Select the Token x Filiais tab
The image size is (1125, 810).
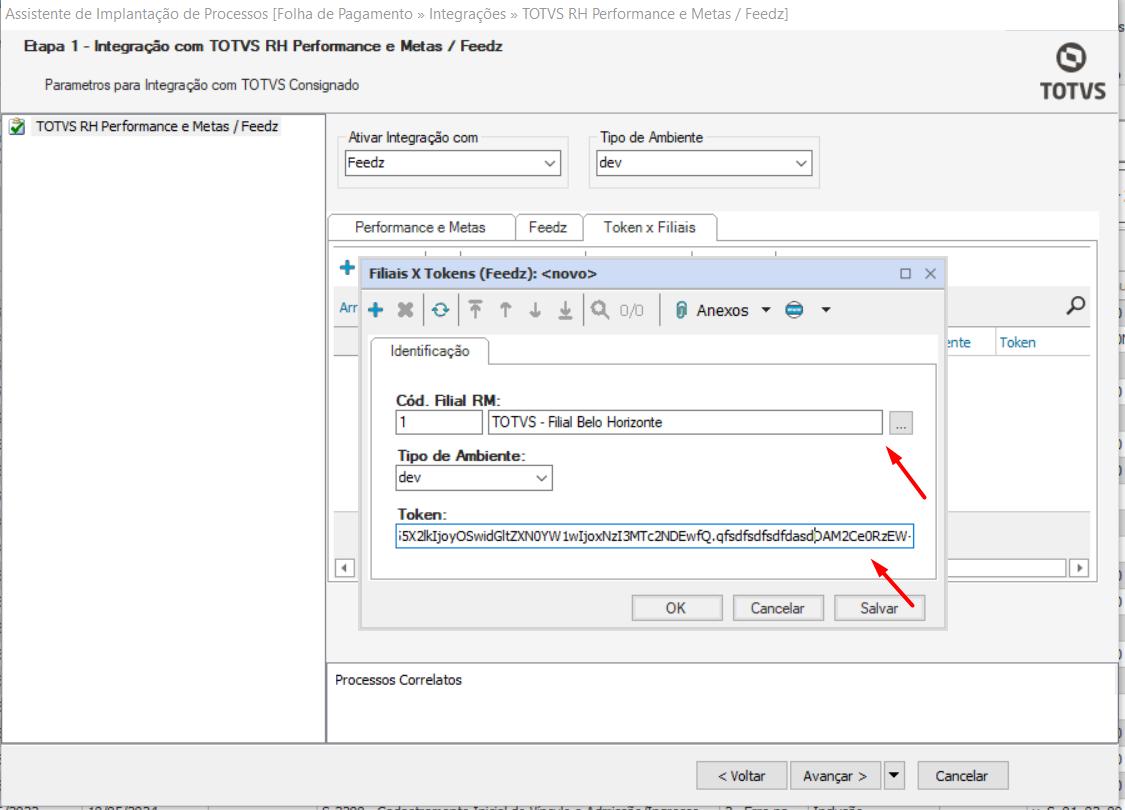pos(649,227)
